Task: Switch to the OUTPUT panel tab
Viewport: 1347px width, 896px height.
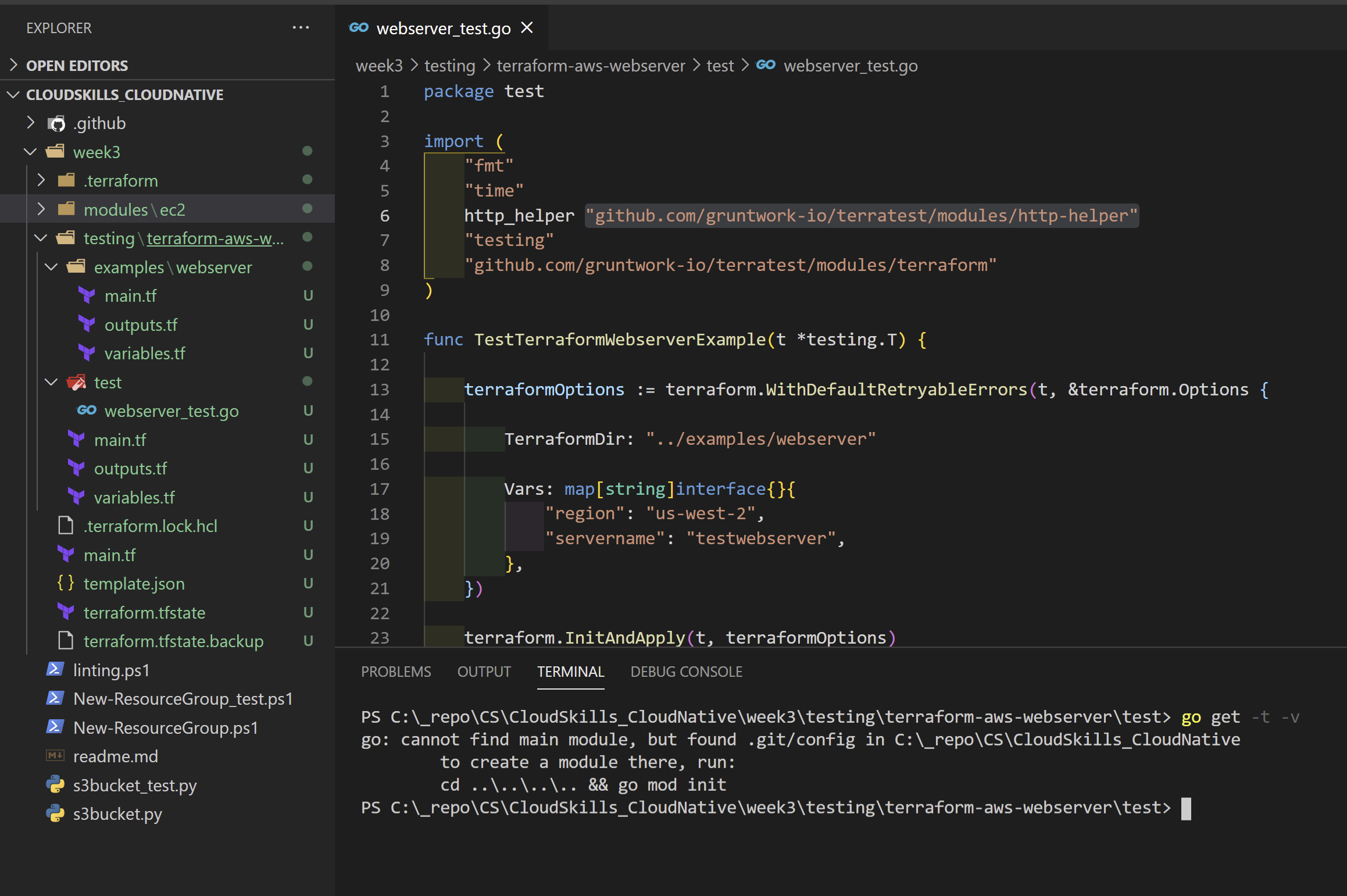Action: click(x=484, y=672)
